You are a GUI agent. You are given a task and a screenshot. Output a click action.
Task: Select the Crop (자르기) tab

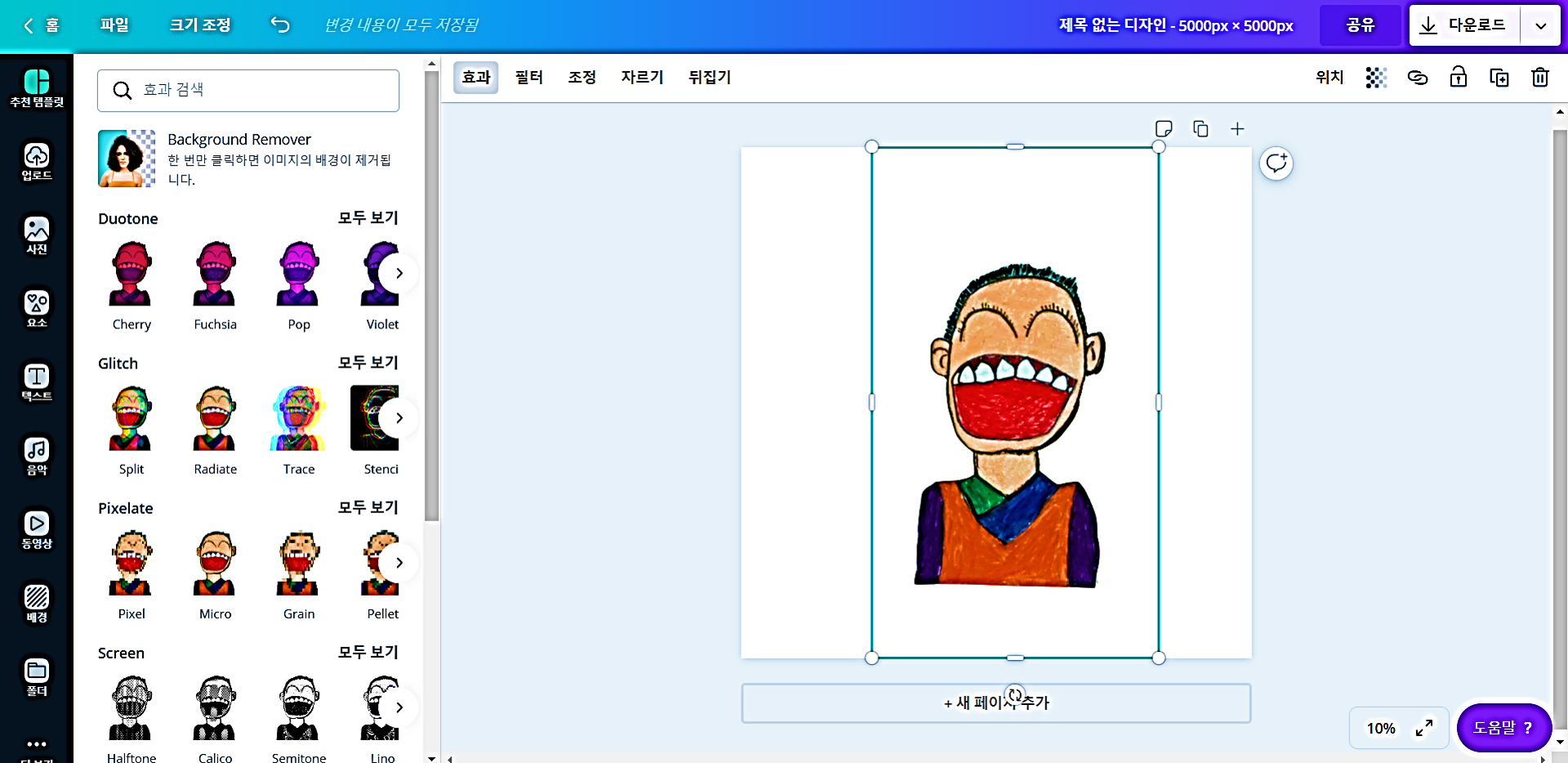click(x=642, y=78)
